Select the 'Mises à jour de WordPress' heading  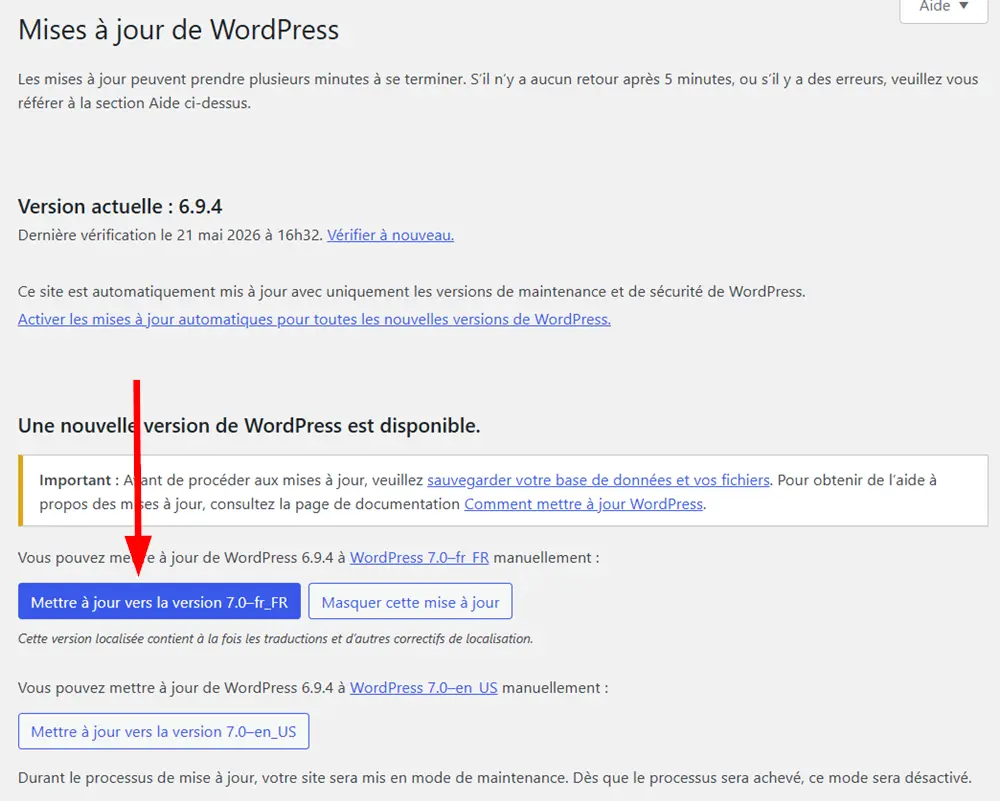[x=179, y=30]
